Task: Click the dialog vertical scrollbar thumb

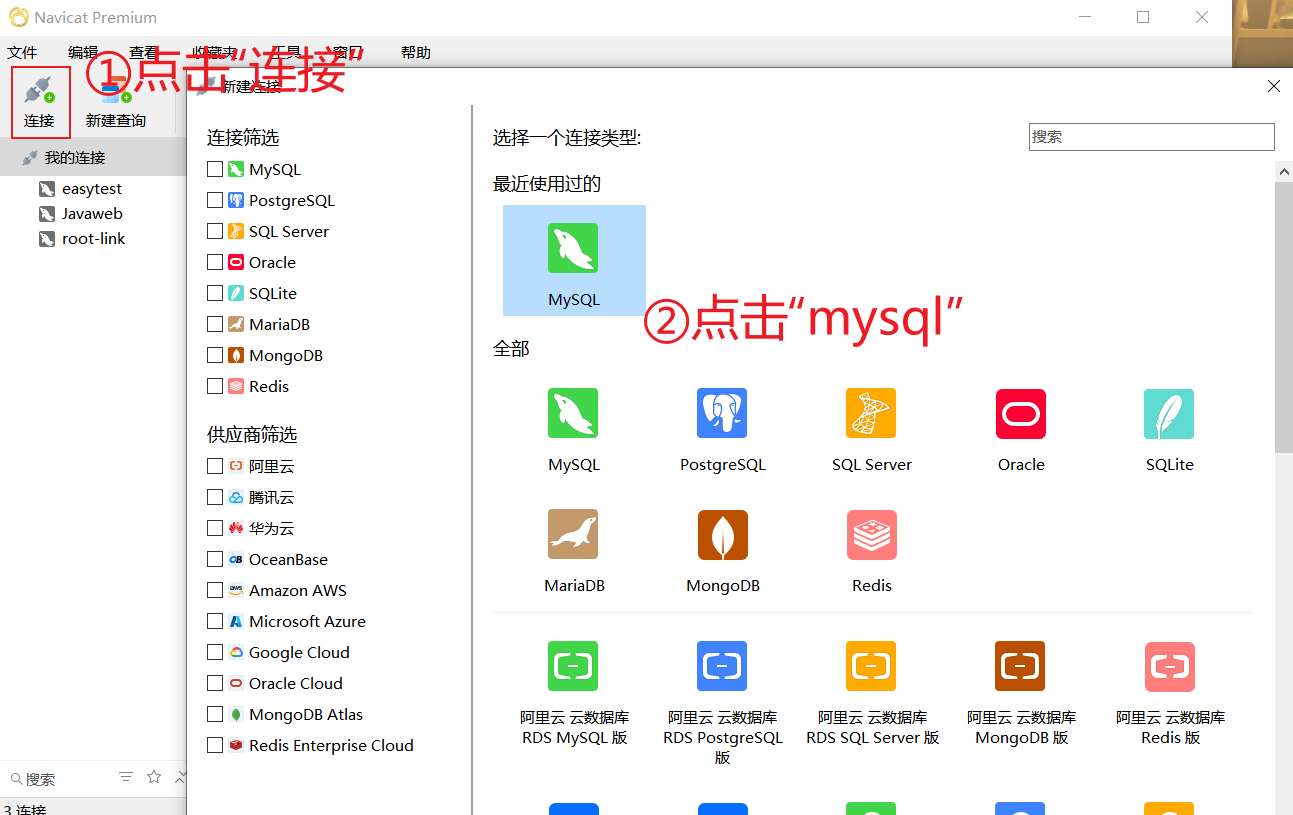Action: 1284,318
